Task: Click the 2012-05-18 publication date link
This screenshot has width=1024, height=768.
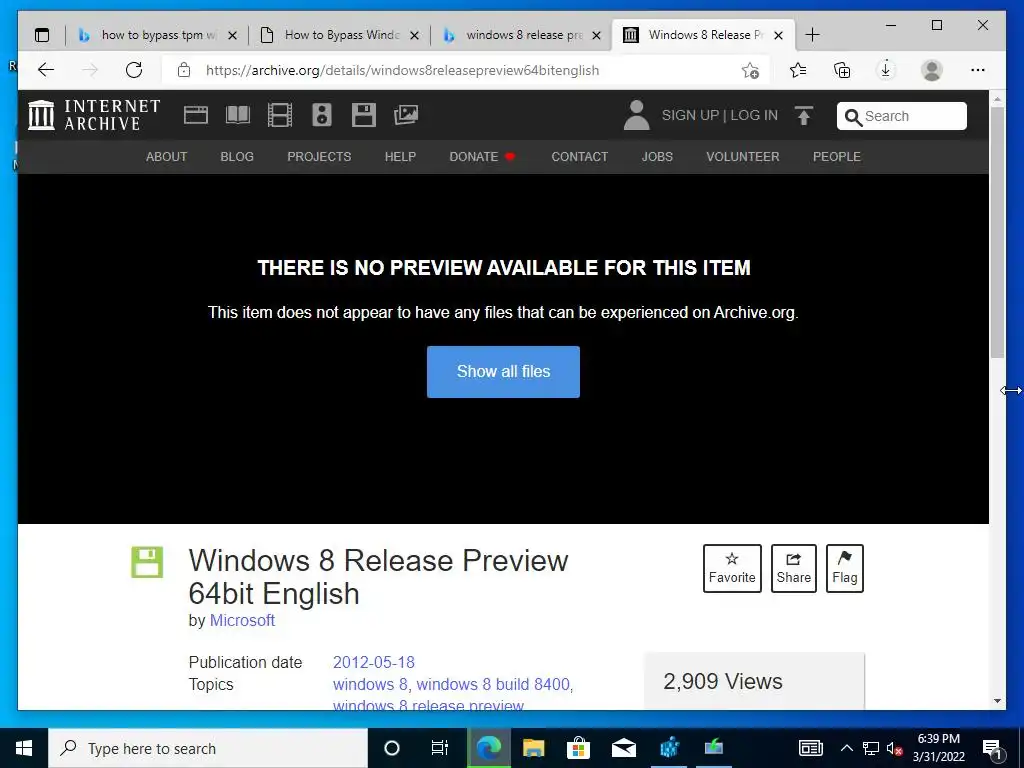Action: point(374,662)
